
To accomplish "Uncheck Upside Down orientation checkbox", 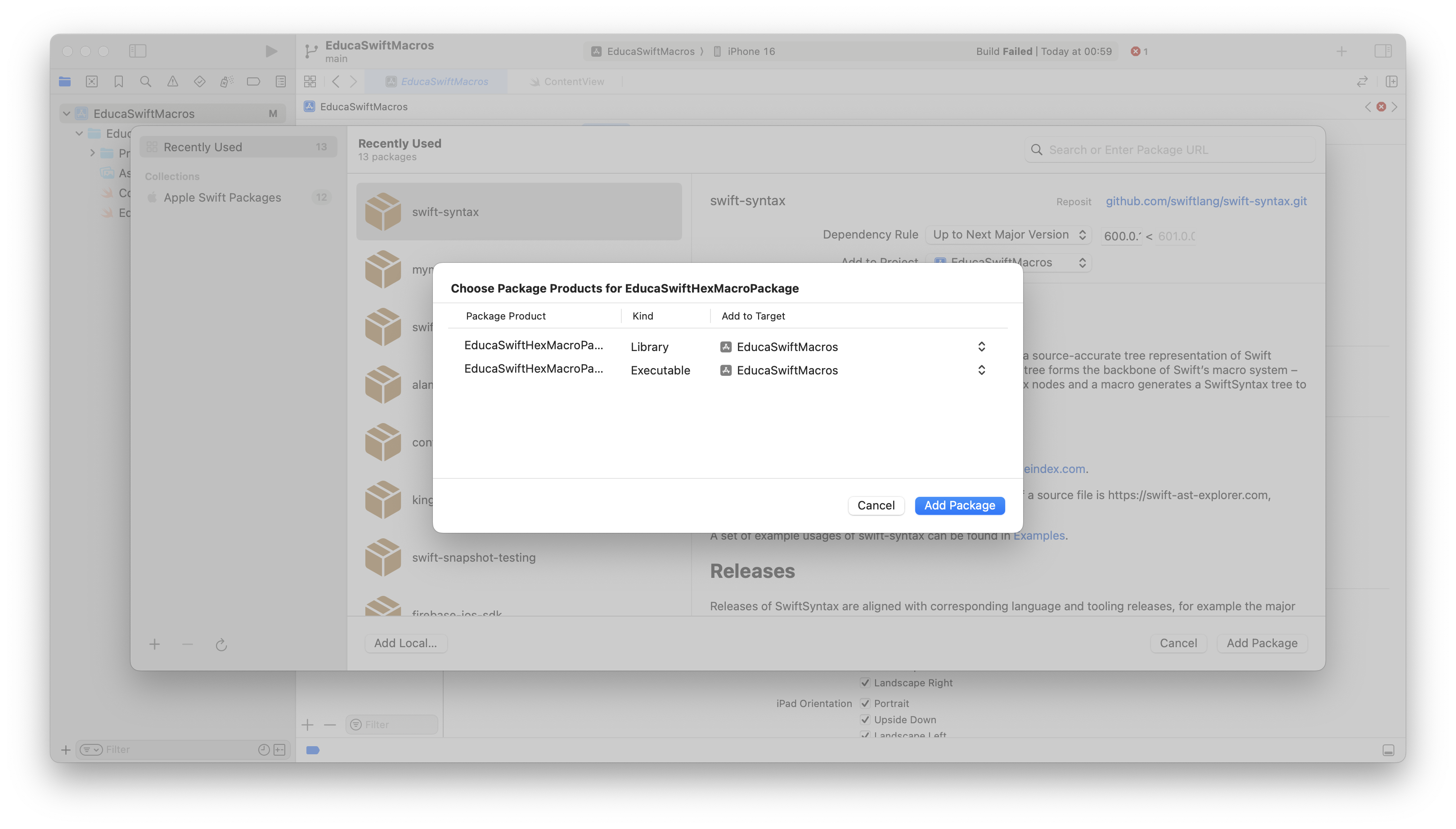I will tap(865, 720).
